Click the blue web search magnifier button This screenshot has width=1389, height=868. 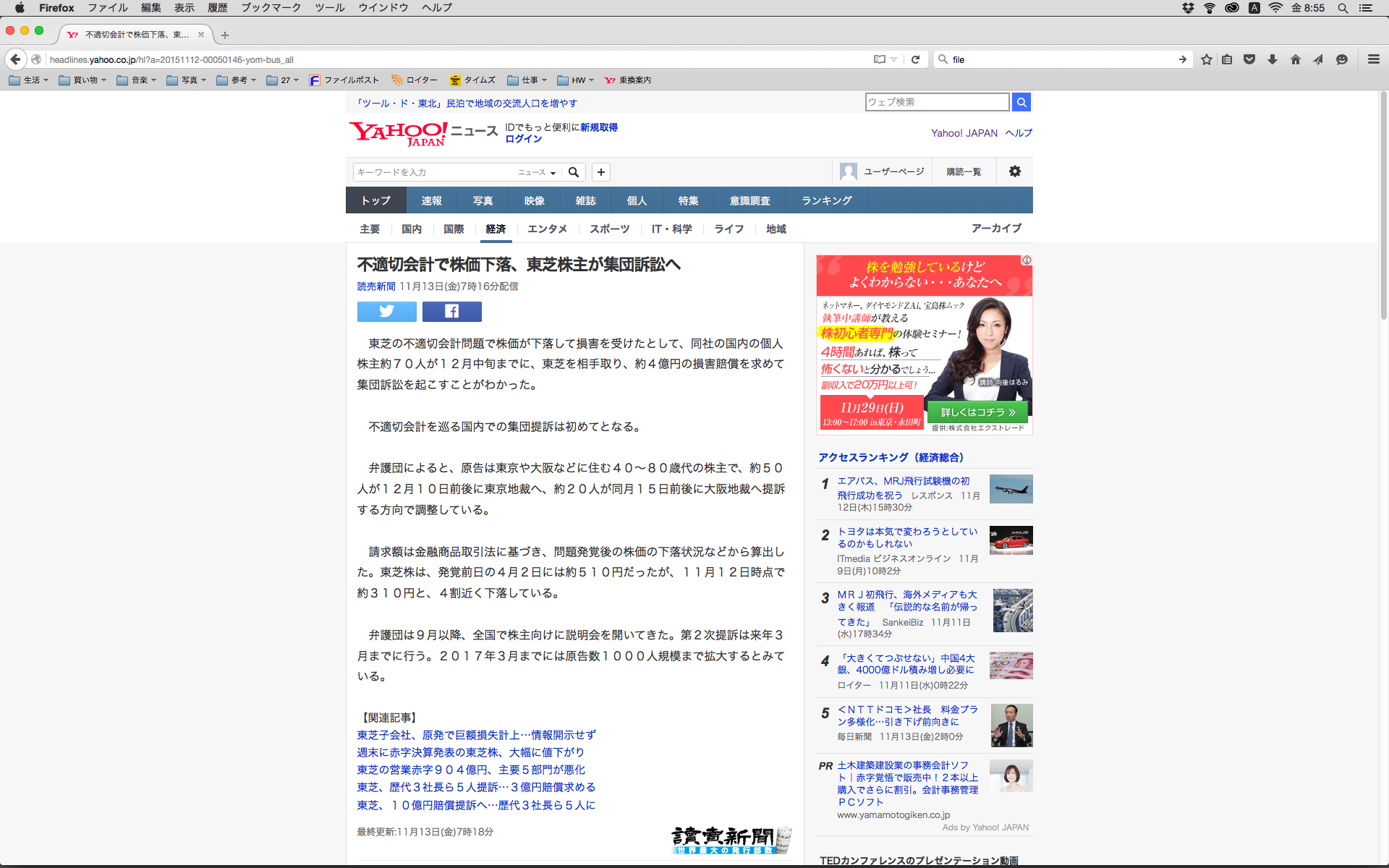[1021, 102]
